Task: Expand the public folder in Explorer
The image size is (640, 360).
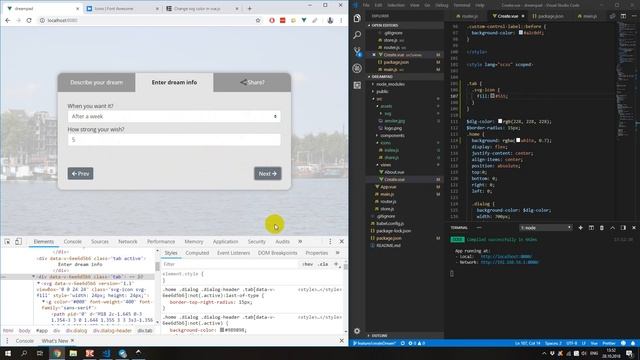Action: [382, 91]
